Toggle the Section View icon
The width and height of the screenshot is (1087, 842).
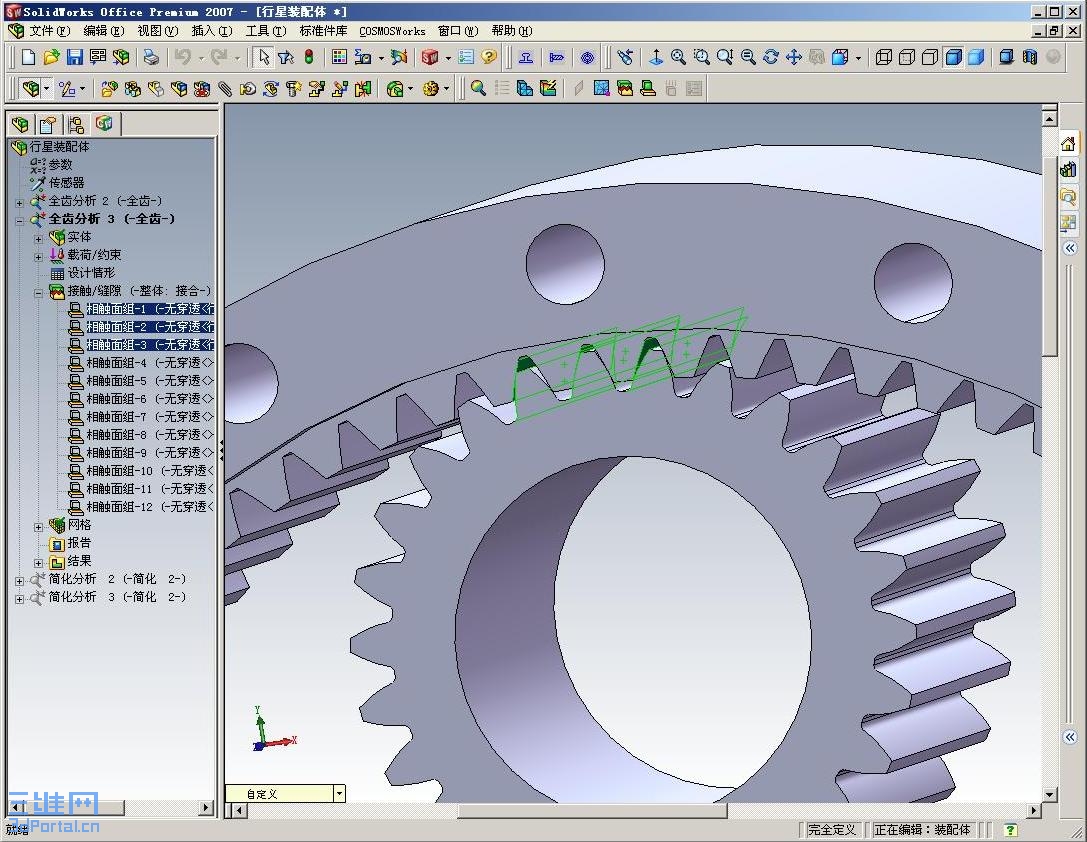(x=1030, y=57)
